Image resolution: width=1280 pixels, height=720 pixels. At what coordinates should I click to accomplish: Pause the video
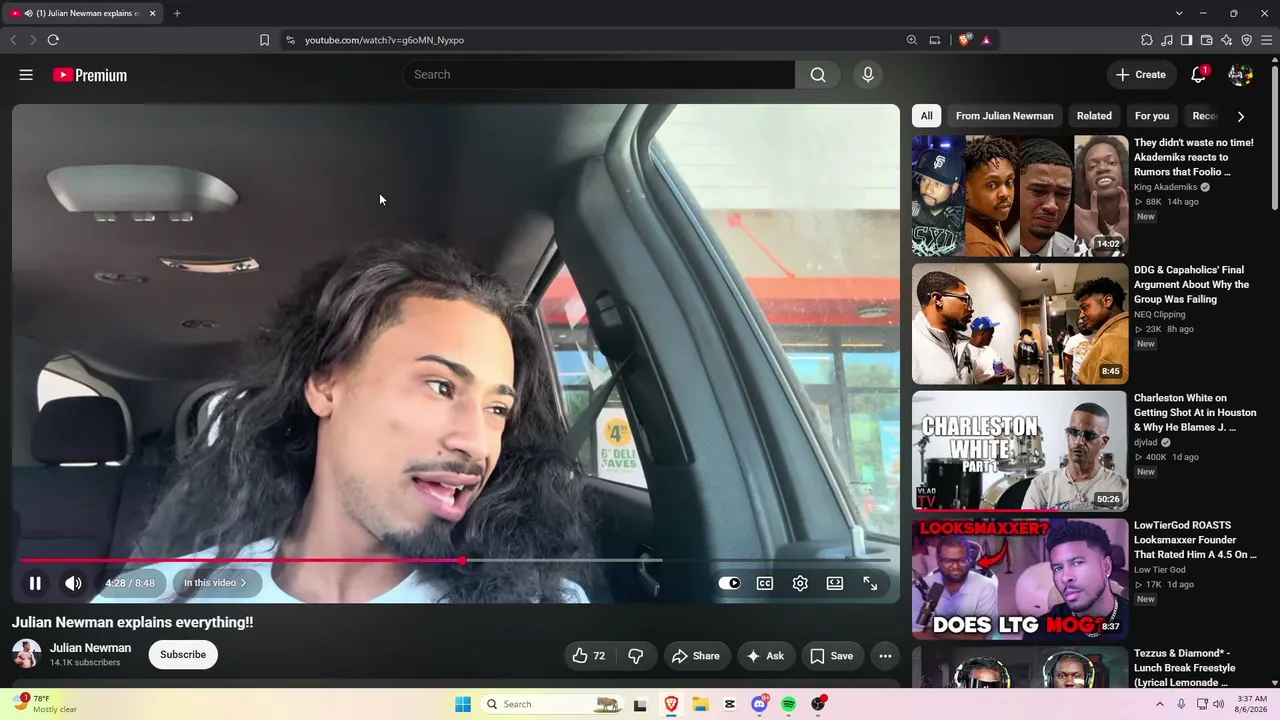[x=35, y=583]
